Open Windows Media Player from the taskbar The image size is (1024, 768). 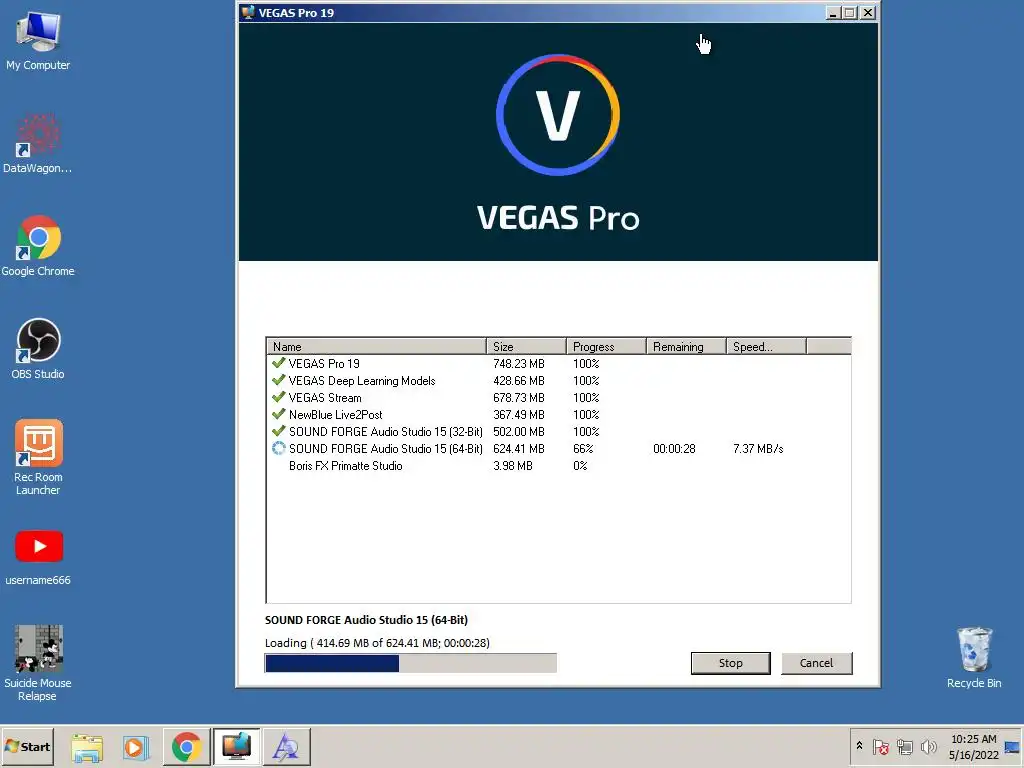(136, 747)
